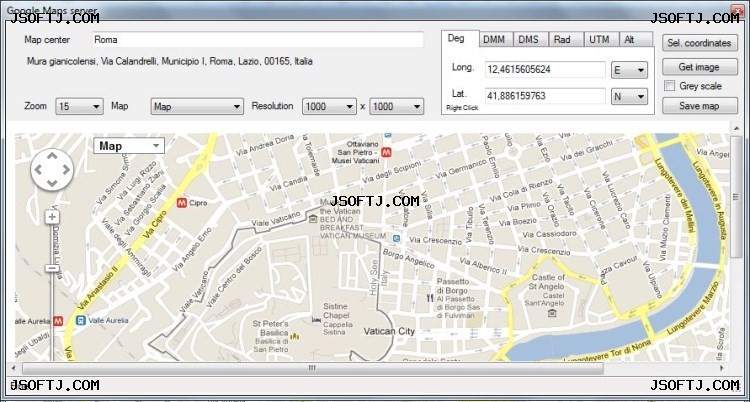Open the longitude E hemisphere dropdown
The image size is (750, 402).
tap(629, 70)
